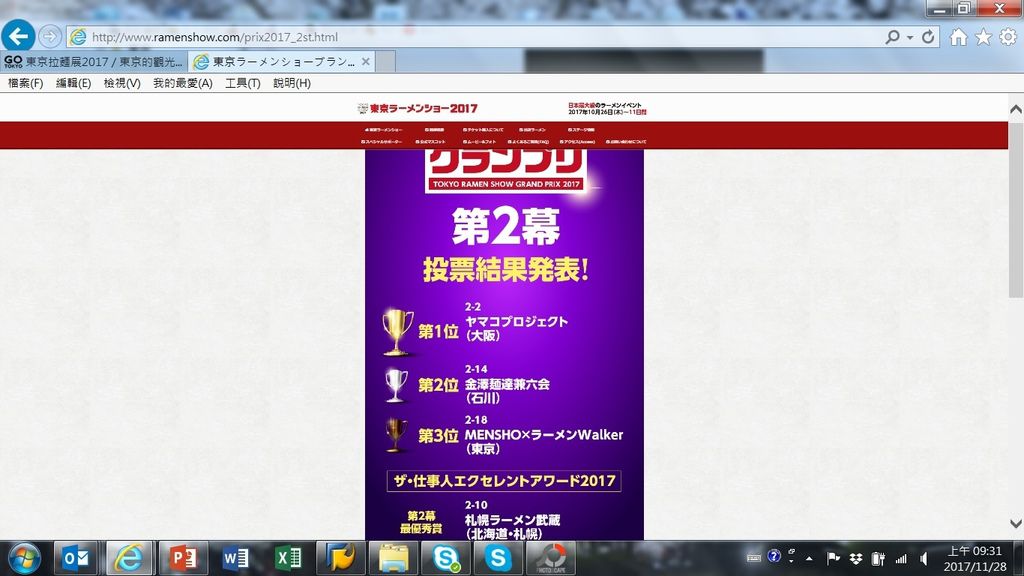Open Excel from the taskbar
Image resolution: width=1024 pixels, height=576 pixels.
(288, 558)
